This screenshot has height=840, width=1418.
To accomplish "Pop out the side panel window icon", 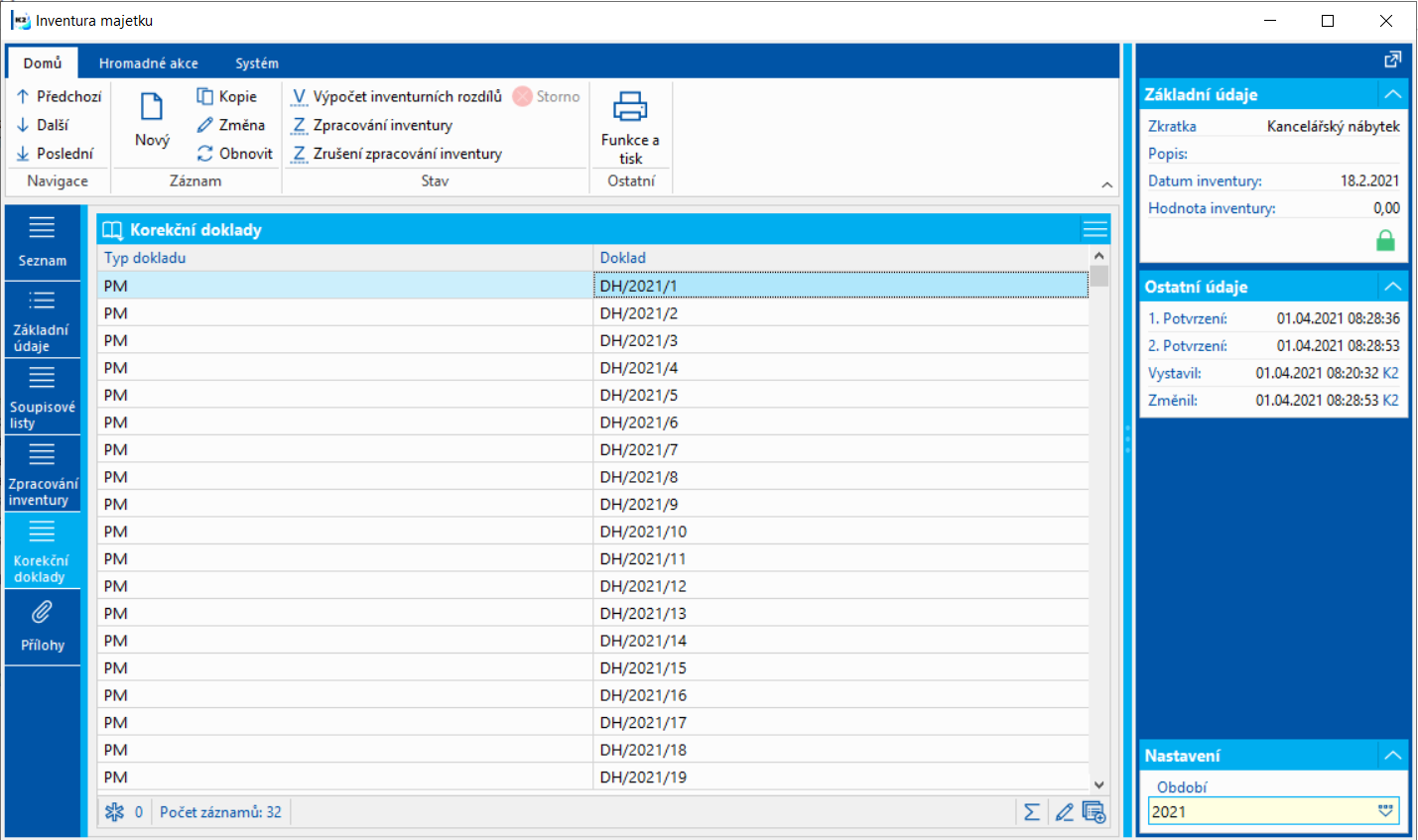I will 1393,60.
